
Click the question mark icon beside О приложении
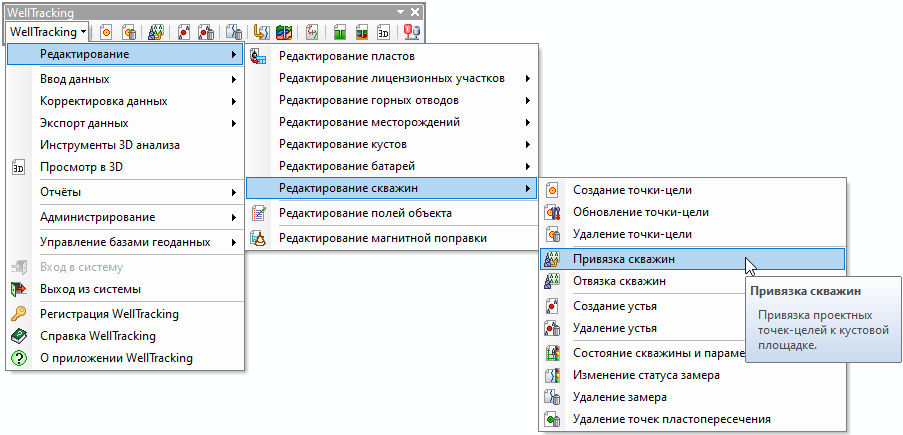(x=19, y=358)
